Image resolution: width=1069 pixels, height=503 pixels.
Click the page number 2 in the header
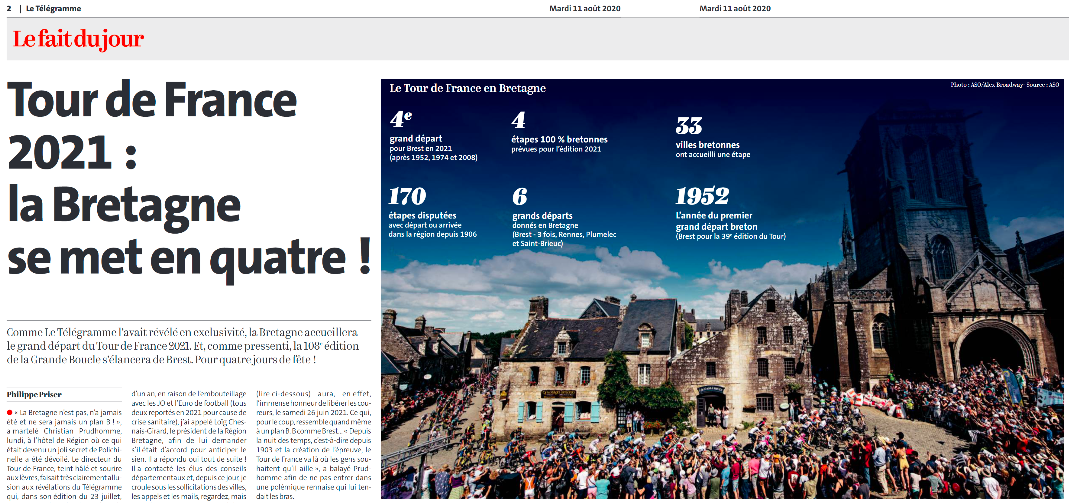tap(8, 8)
